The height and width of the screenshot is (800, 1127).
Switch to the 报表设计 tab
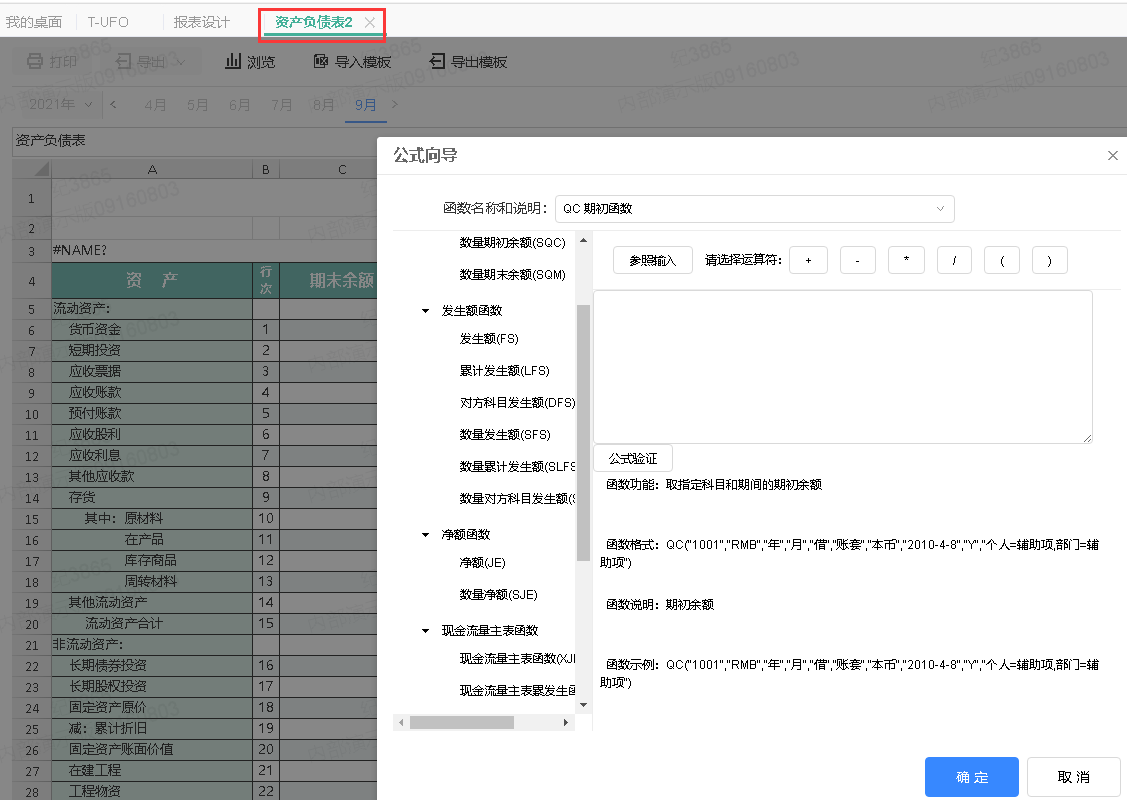tap(201, 22)
